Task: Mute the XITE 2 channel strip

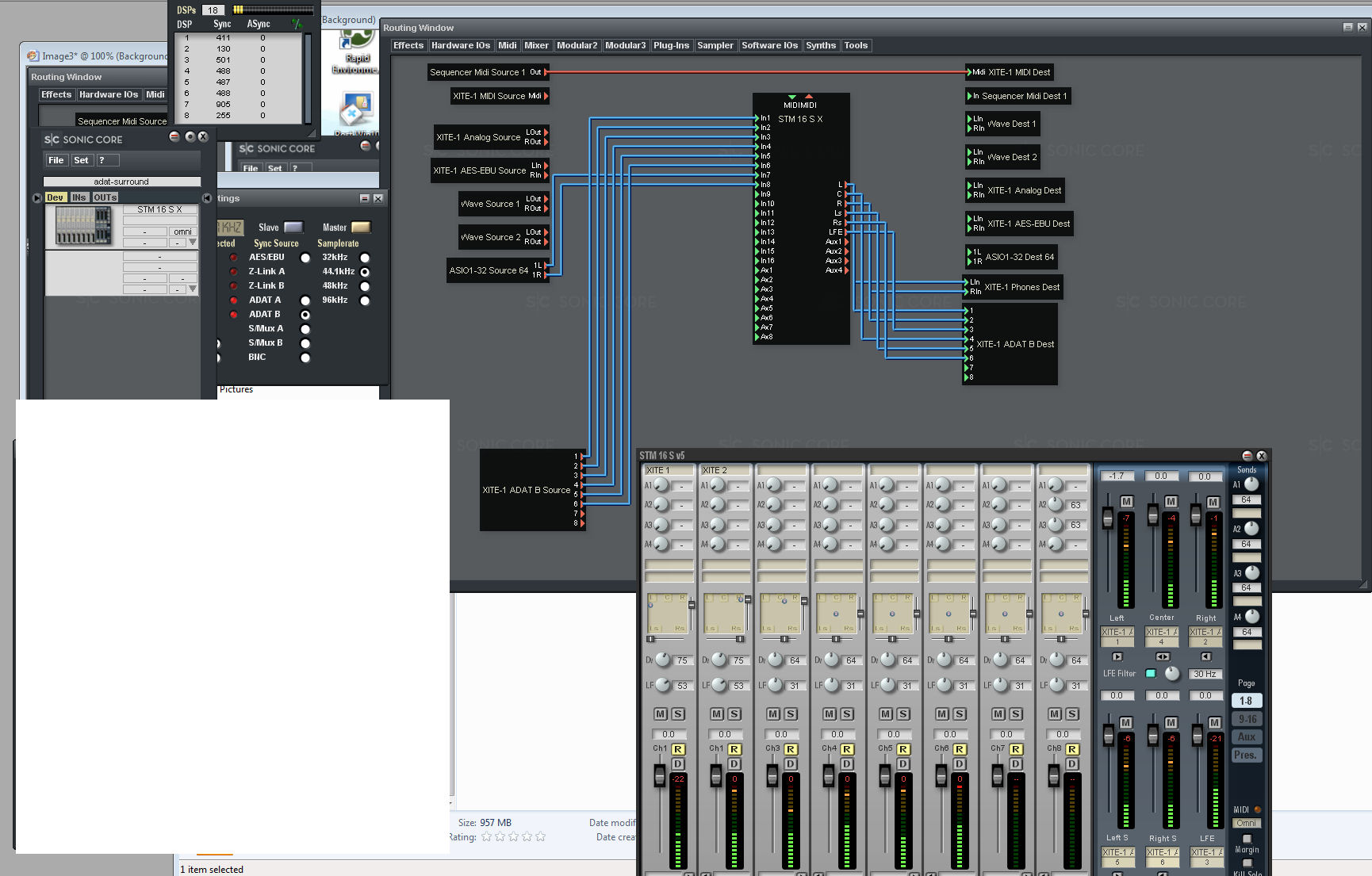Action: 716,714
